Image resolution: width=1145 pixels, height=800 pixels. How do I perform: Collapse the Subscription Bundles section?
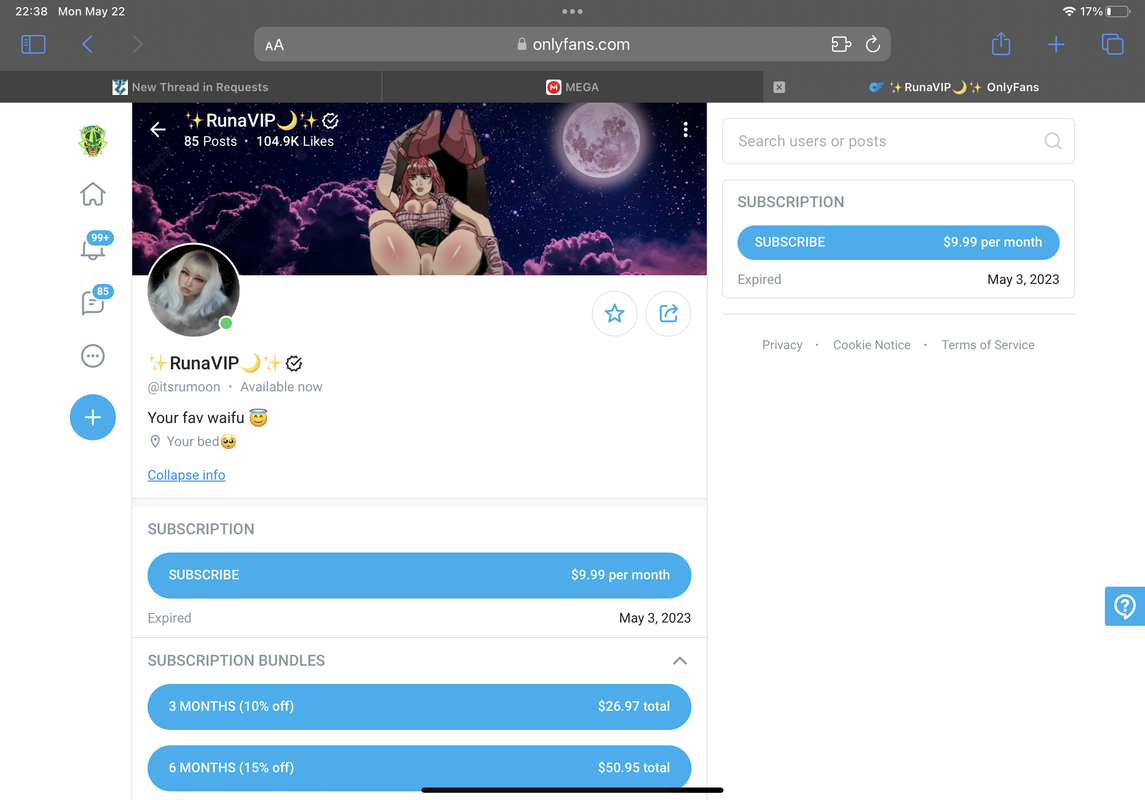point(680,661)
